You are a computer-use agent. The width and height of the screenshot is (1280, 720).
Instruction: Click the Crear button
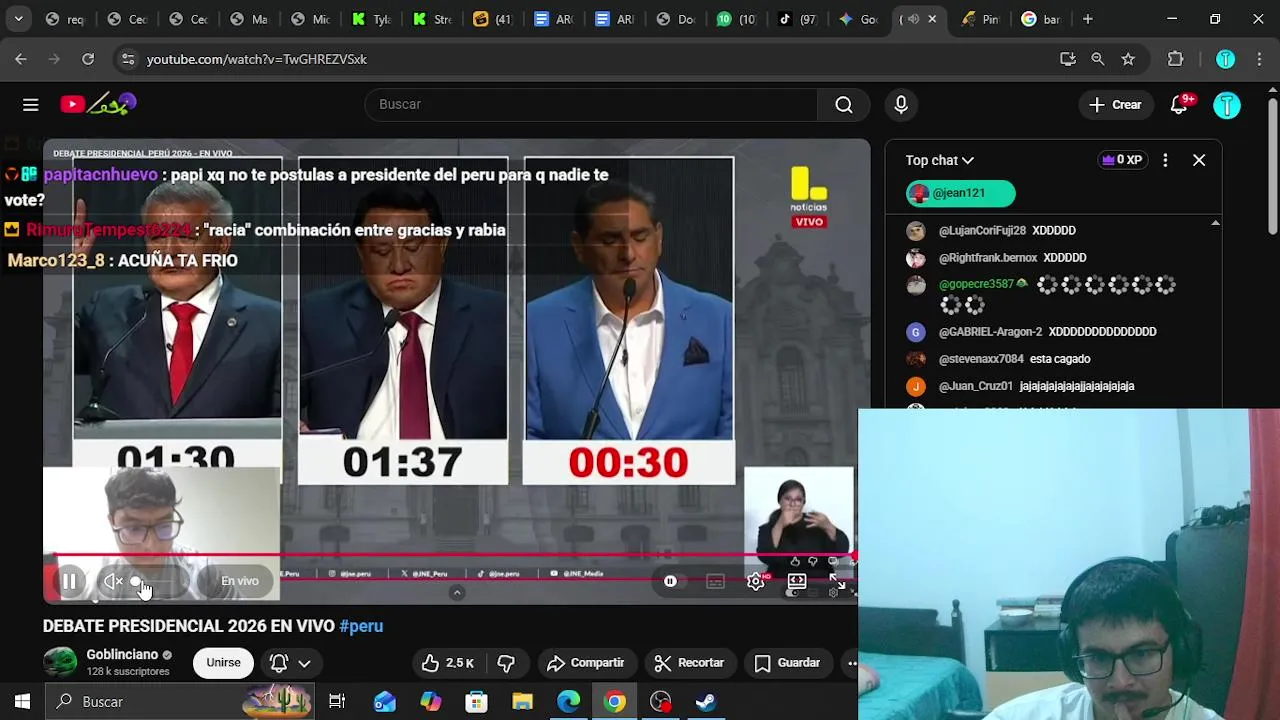click(x=1116, y=105)
